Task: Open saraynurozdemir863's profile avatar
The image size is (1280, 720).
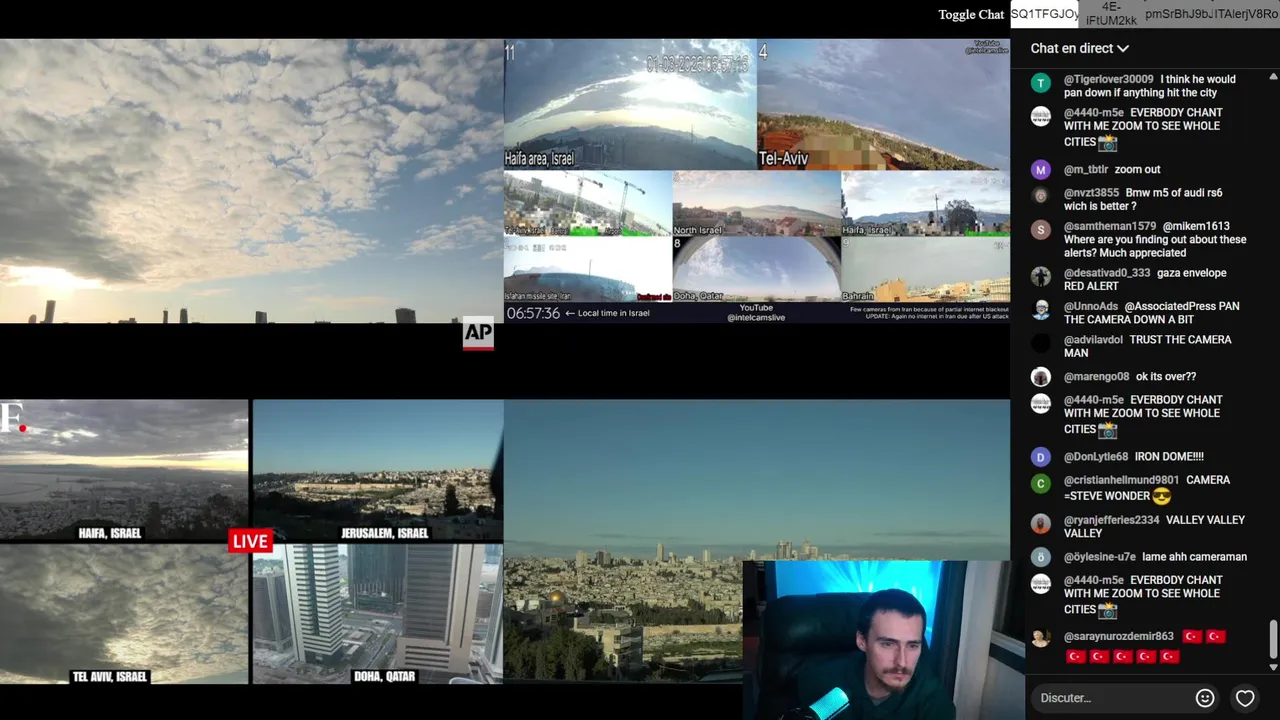Action: [1041, 638]
